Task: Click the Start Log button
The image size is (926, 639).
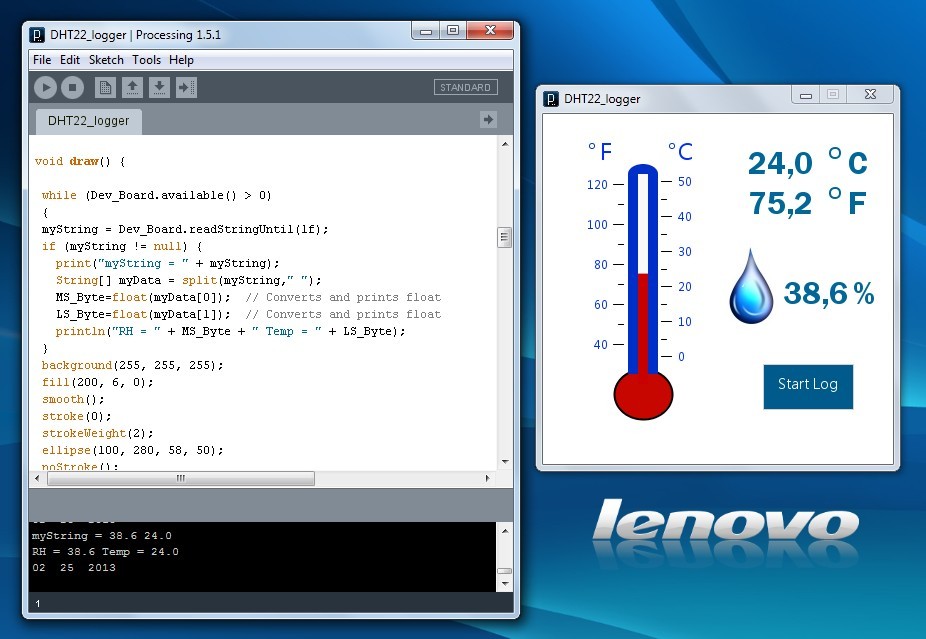Action: [x=808, y=386]
